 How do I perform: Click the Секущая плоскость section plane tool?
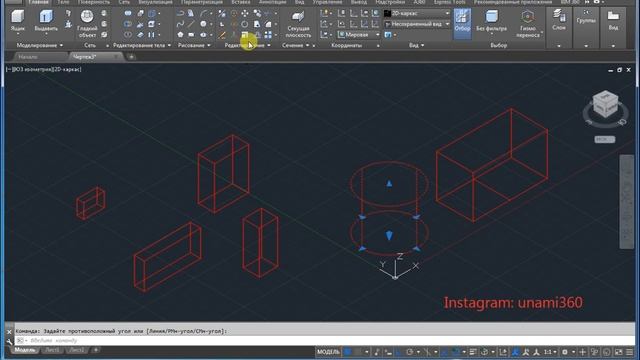pos(298,24)
